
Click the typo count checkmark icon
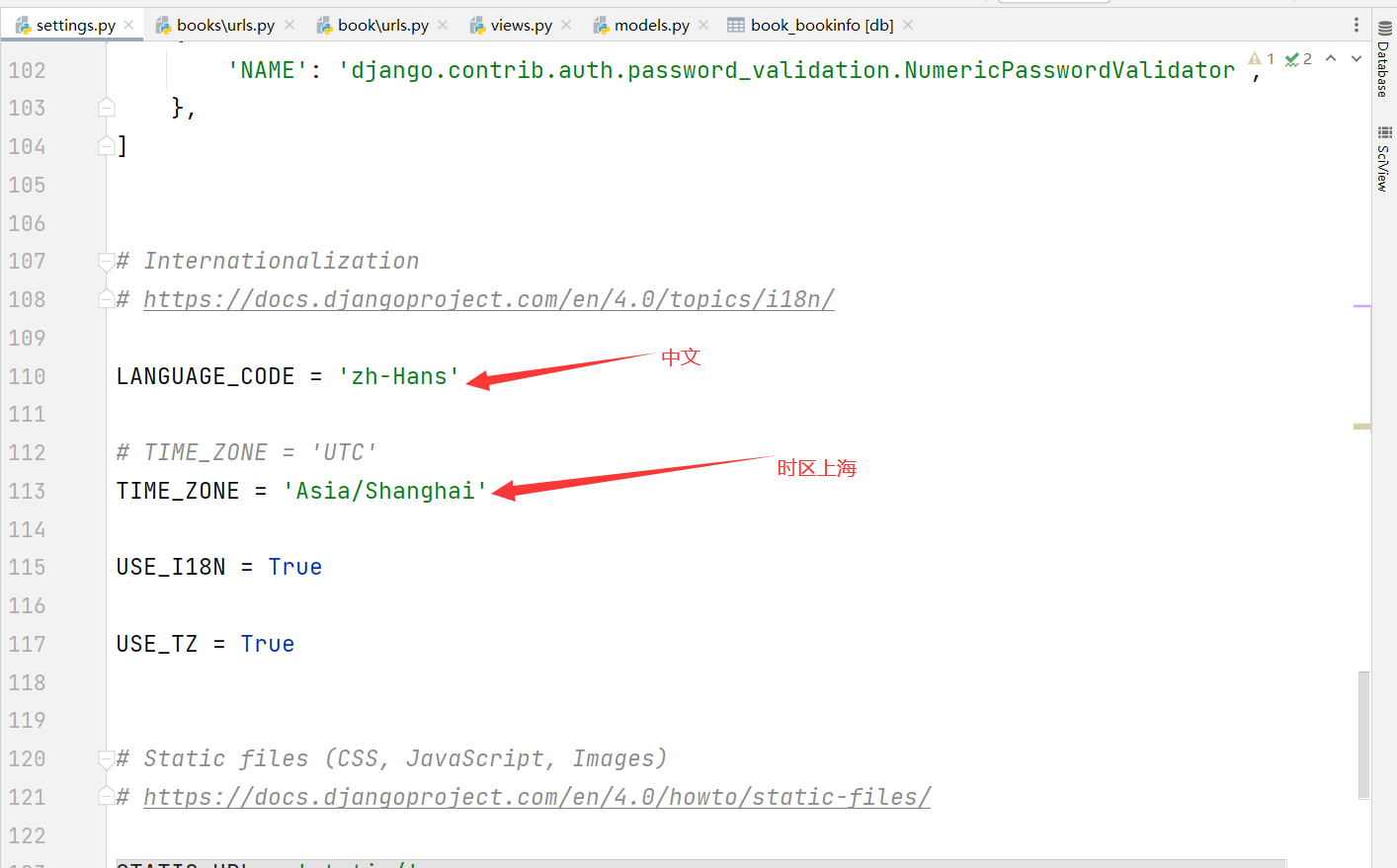[x=1291, y=59]
